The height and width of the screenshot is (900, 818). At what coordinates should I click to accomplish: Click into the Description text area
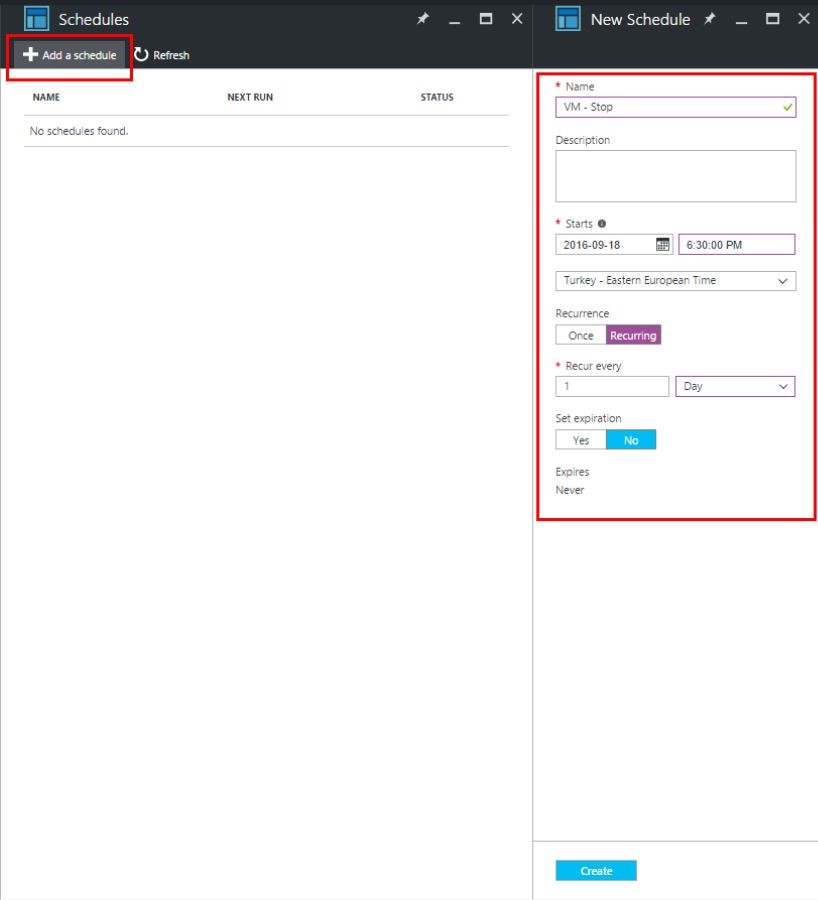point(676,176)
